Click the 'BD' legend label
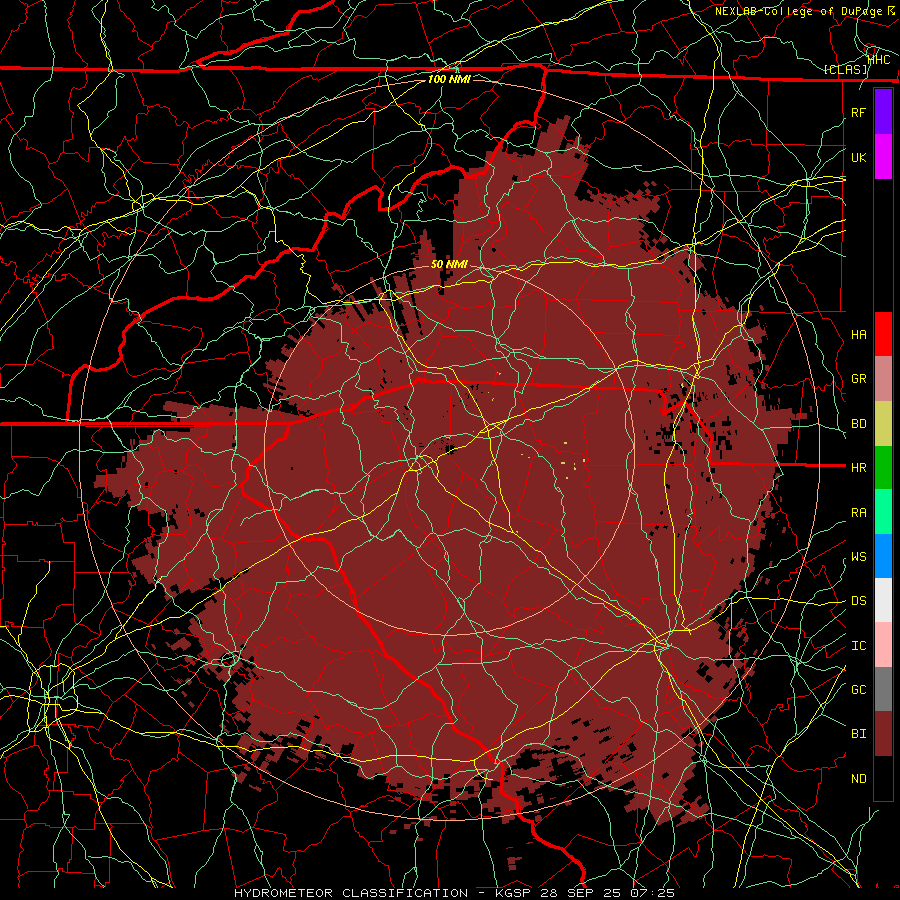Image resolution: width=900 pixels, height=900 pixels. coord(858,424)
